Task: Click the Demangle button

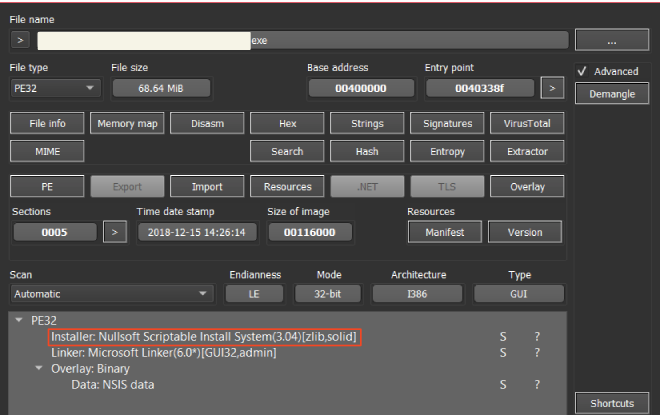Action: click(x=612, y=93)
